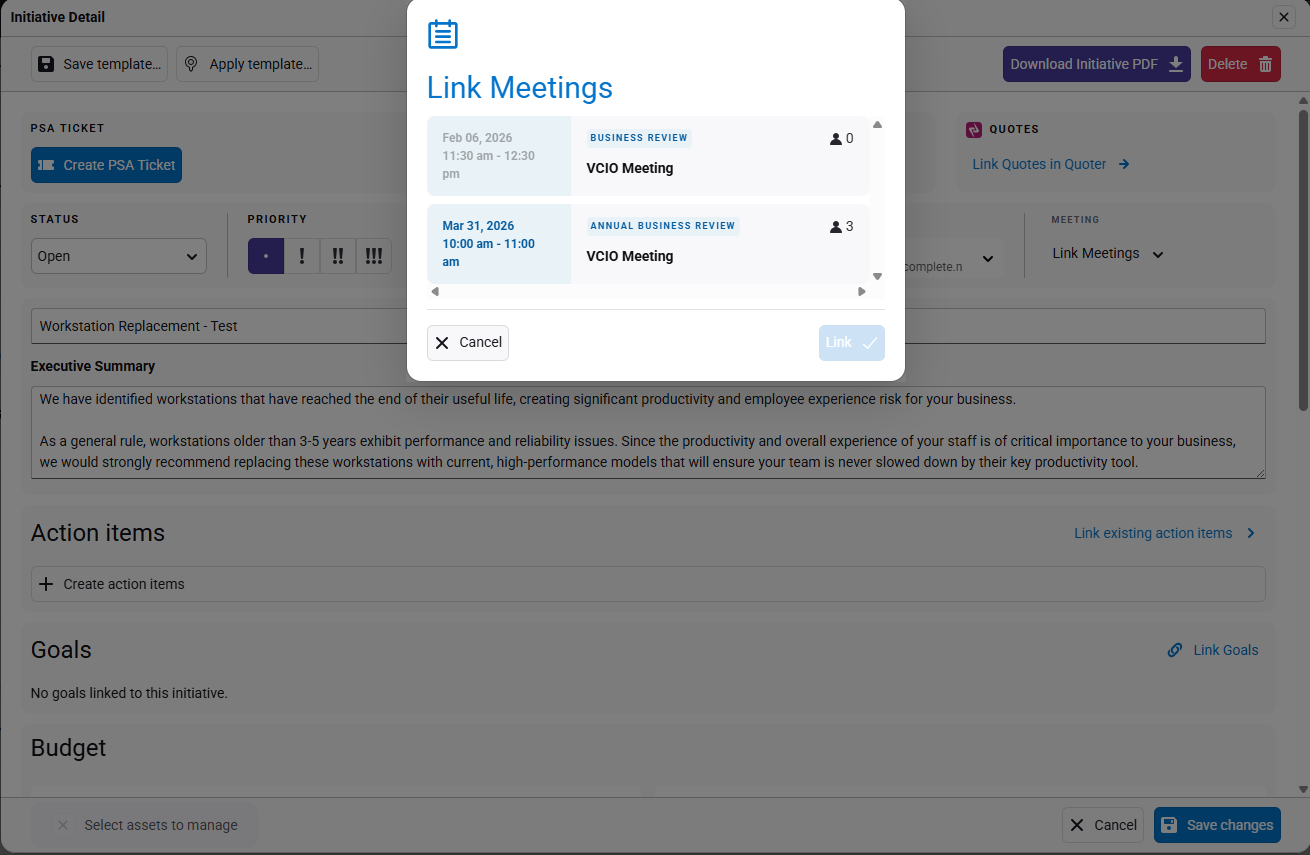Set priority to triple exclamation mark
Screen dimensions: 1310x855
click(x=374, y=256)
